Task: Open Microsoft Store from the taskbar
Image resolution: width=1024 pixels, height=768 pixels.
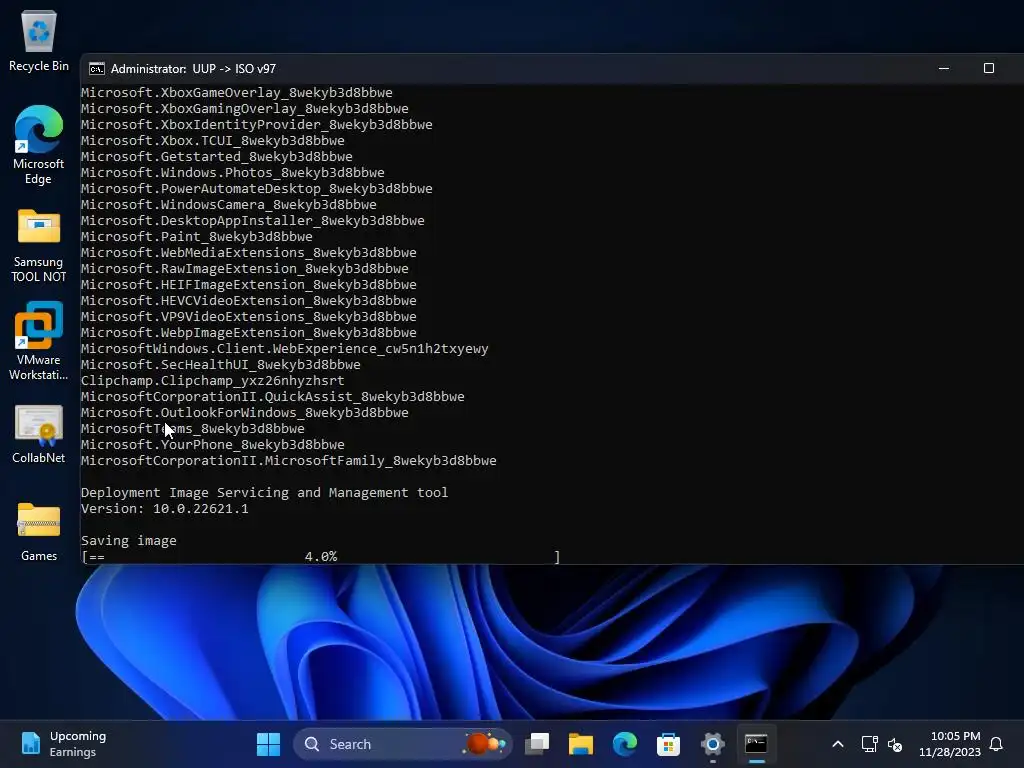Action: pos(668,744)
